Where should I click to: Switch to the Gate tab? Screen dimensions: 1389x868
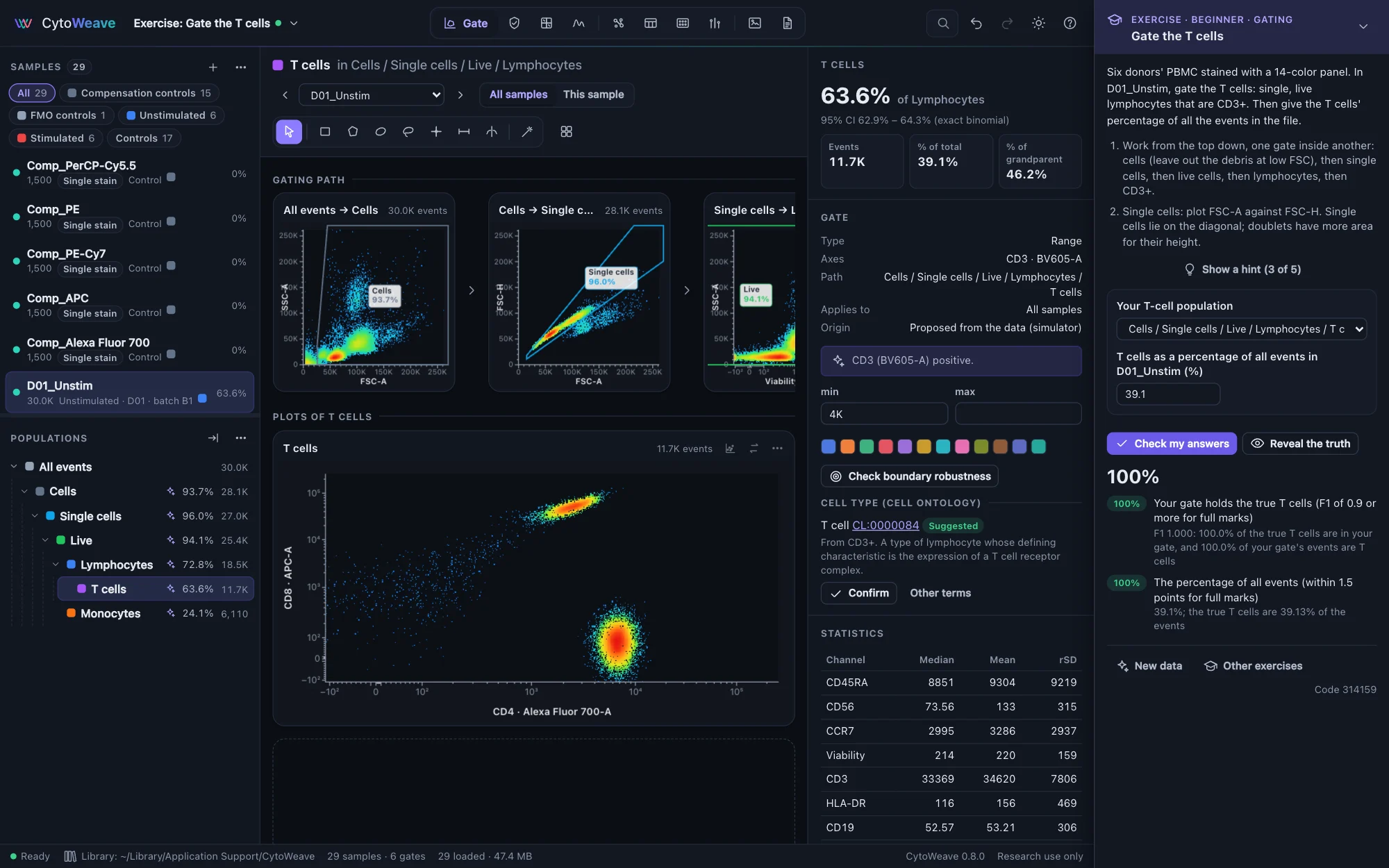point(466,23)
